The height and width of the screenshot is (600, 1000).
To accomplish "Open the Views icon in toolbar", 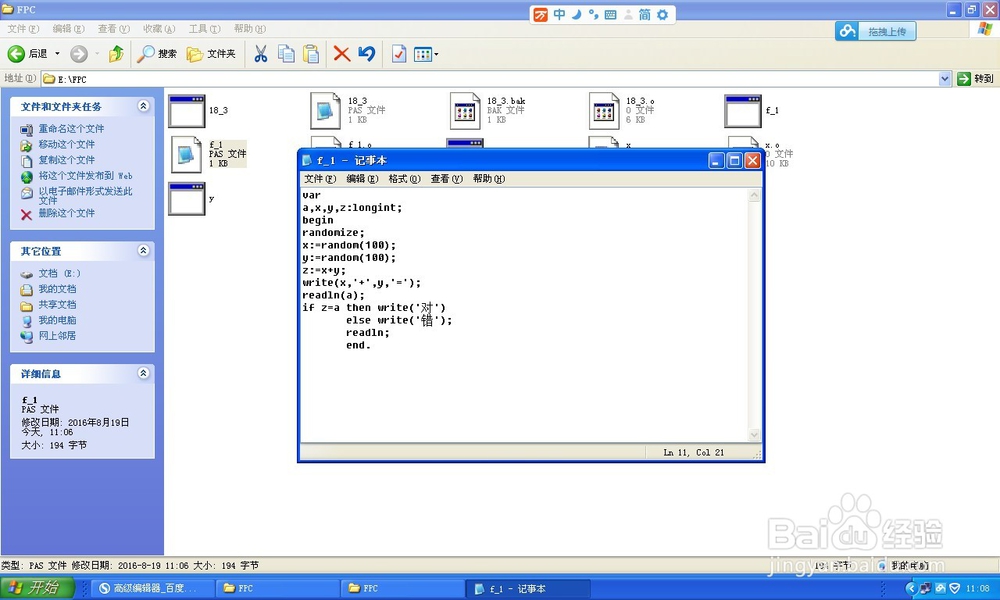I will (423, 54).
